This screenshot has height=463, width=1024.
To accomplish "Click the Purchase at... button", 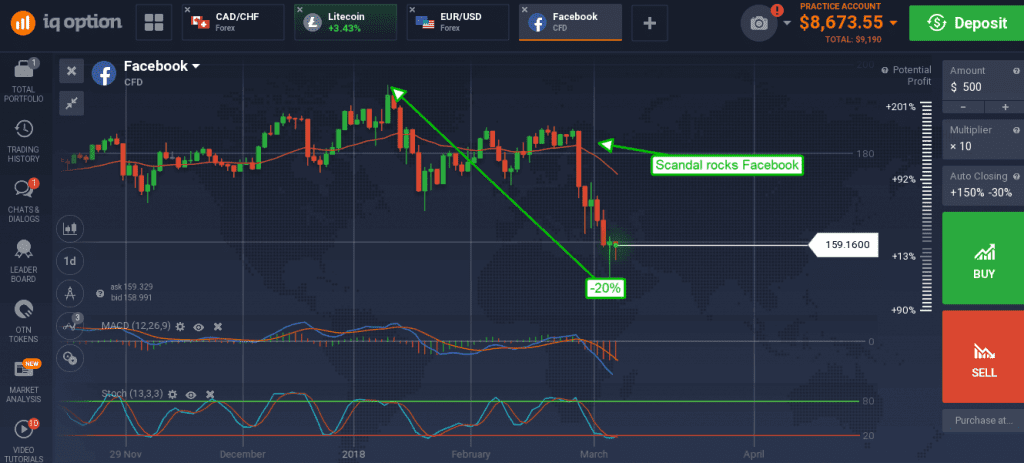I will (983, 420).
